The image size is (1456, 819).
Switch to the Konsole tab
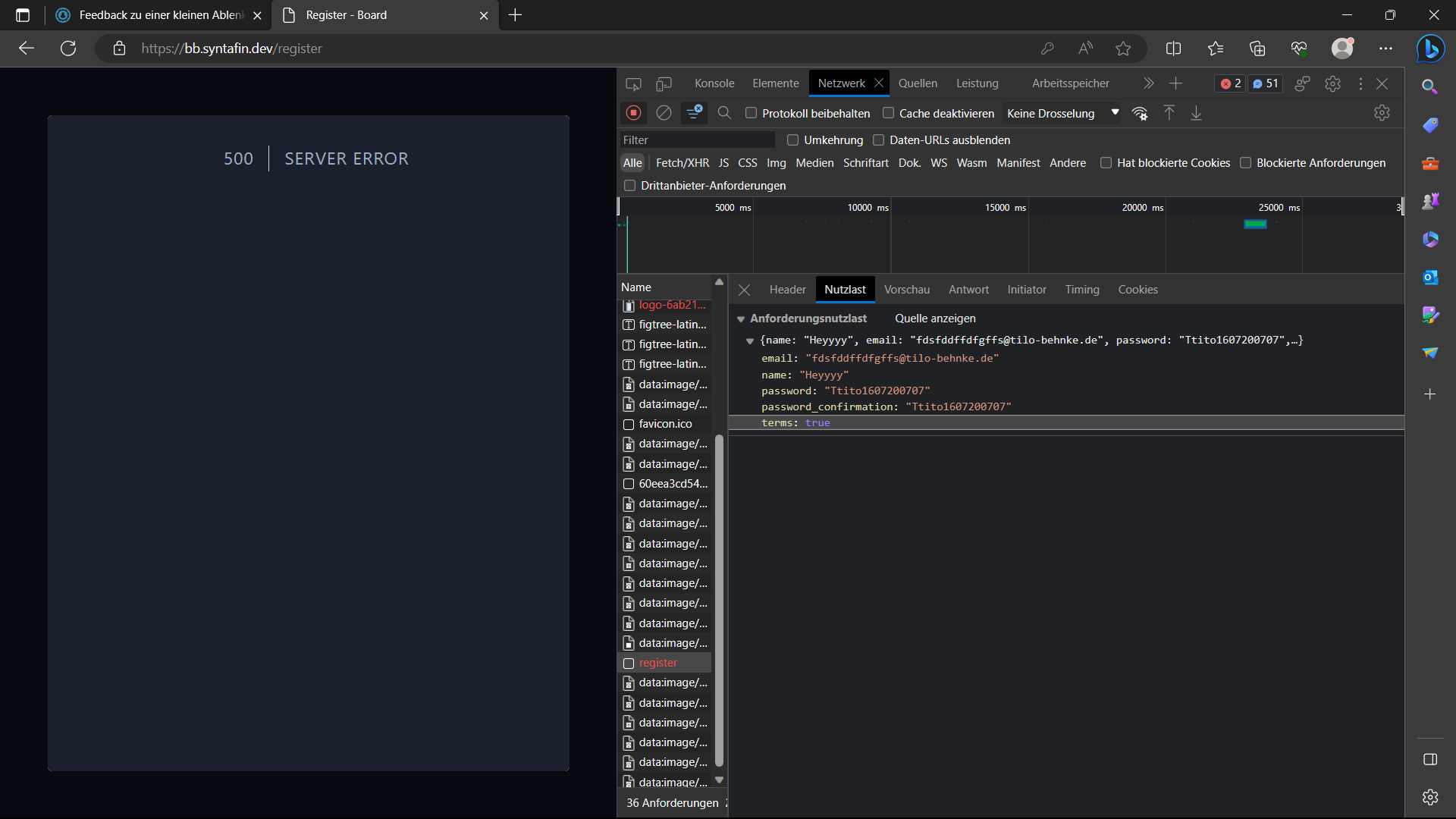714,83
